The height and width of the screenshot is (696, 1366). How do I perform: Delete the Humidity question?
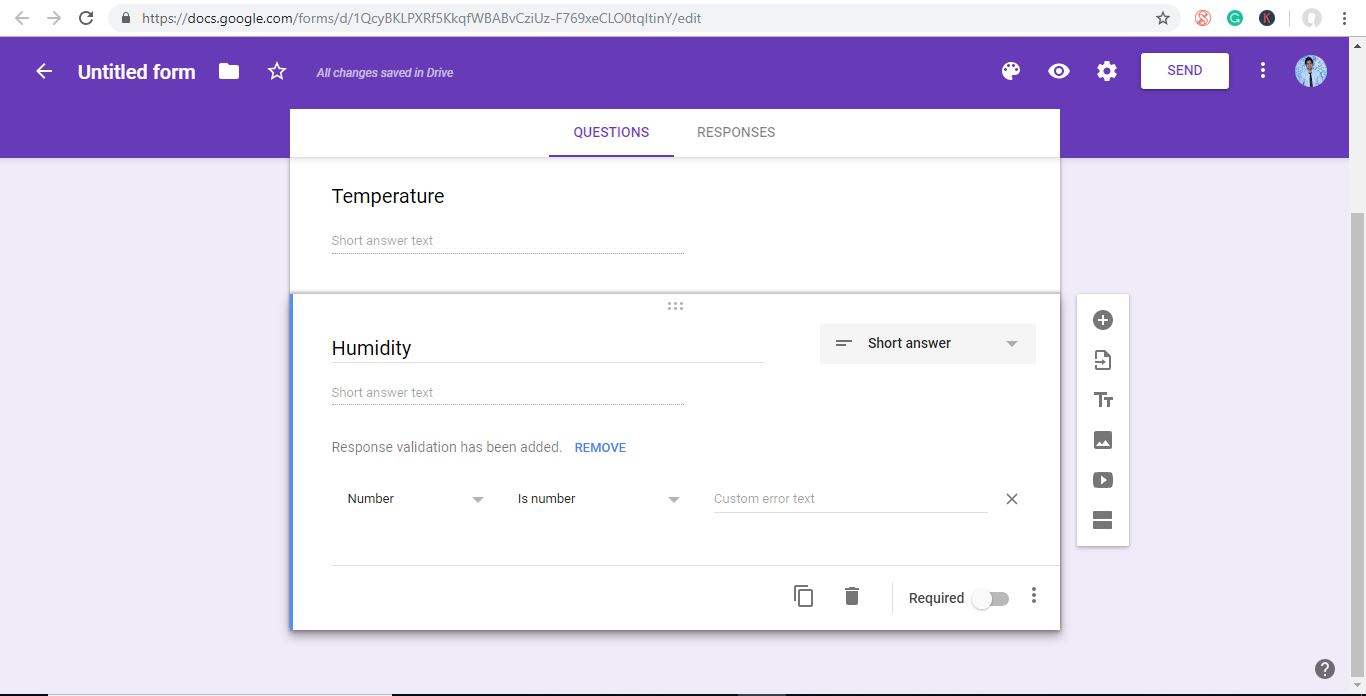click(852, 597)
